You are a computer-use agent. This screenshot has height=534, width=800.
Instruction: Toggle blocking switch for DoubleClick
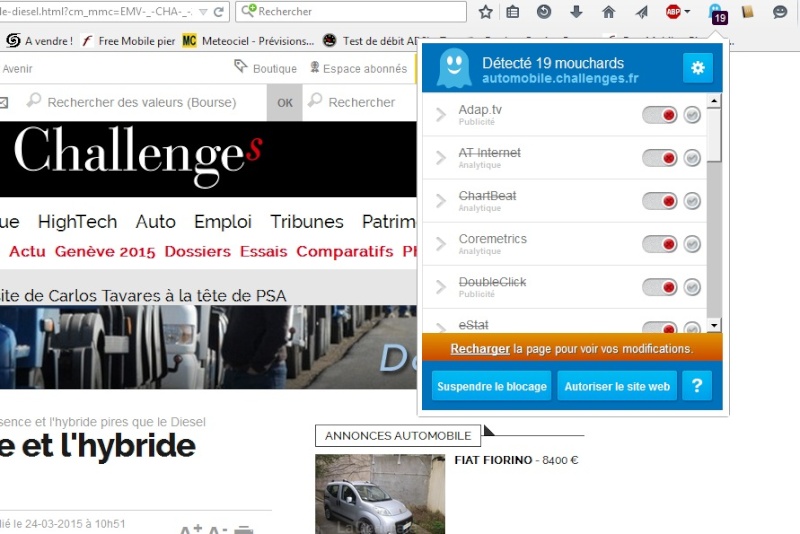pos(660,287)
